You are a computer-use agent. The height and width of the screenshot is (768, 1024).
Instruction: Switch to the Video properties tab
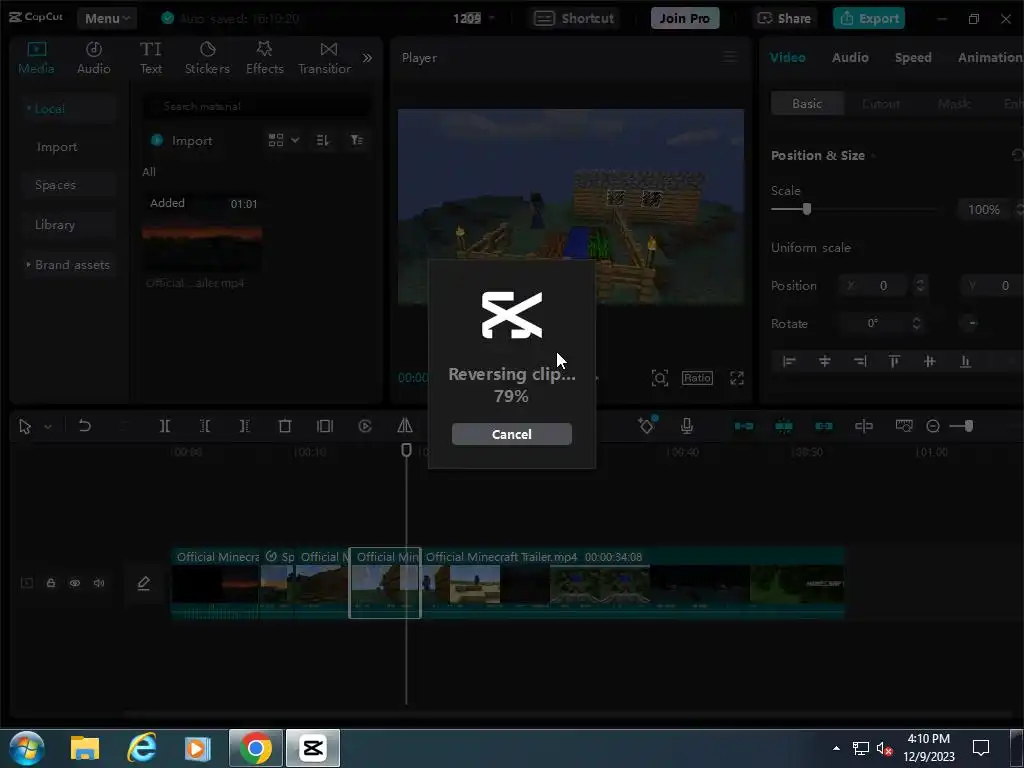point(788,57)
